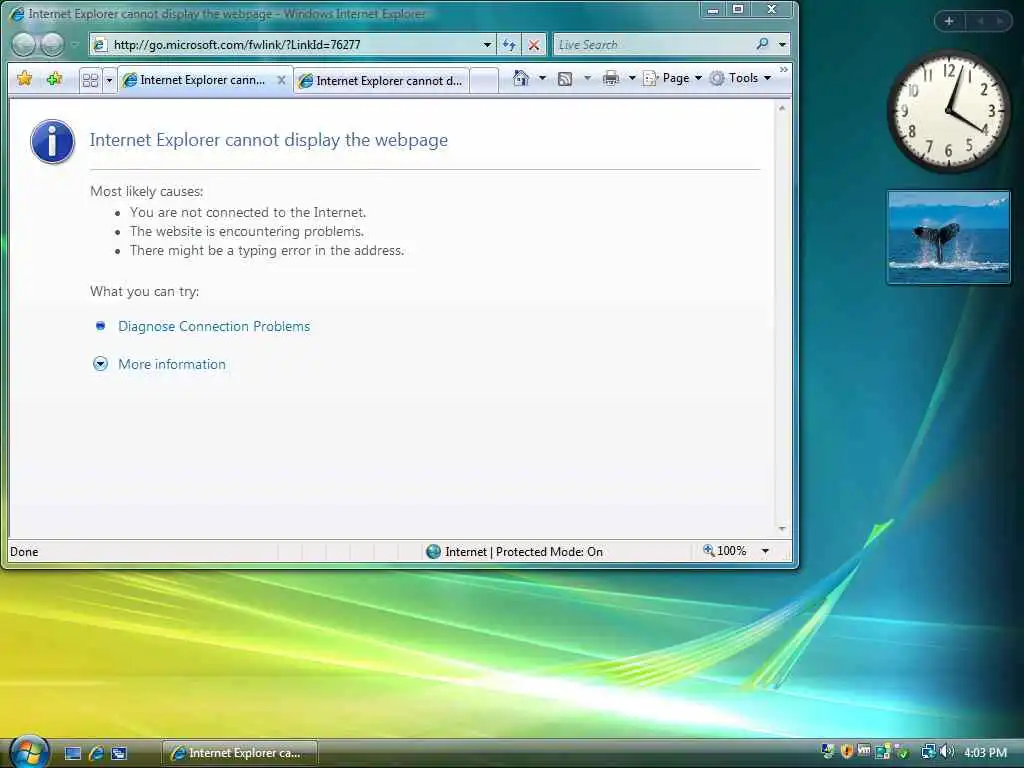Close the active Internet Explorer tab

pos(281,80)
